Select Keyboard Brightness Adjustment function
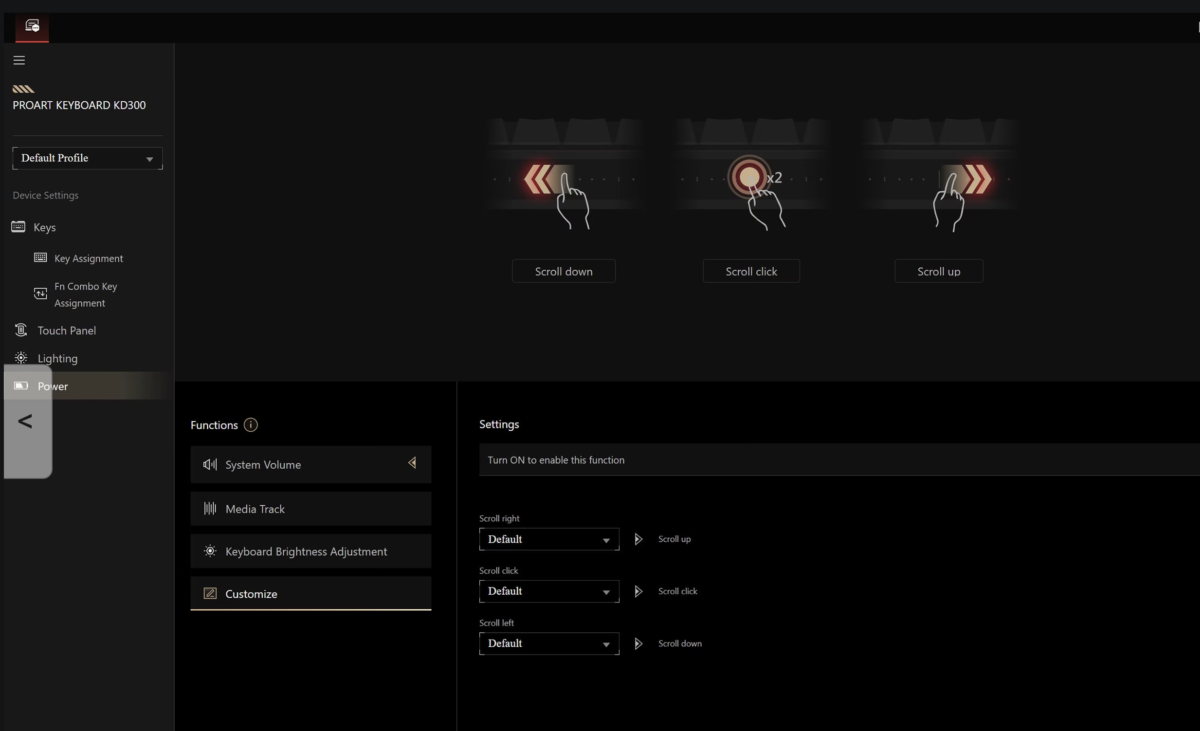Screen dimensions: 1200x731 [x=311, y=551]
